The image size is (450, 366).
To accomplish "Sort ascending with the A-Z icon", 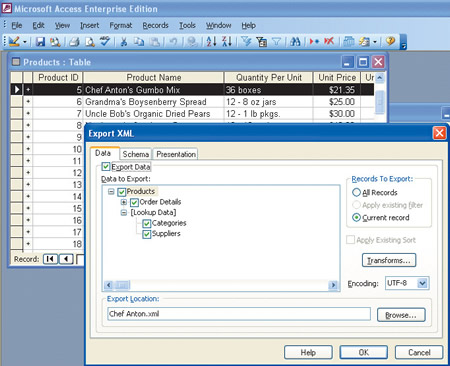I will click(211, 42).
